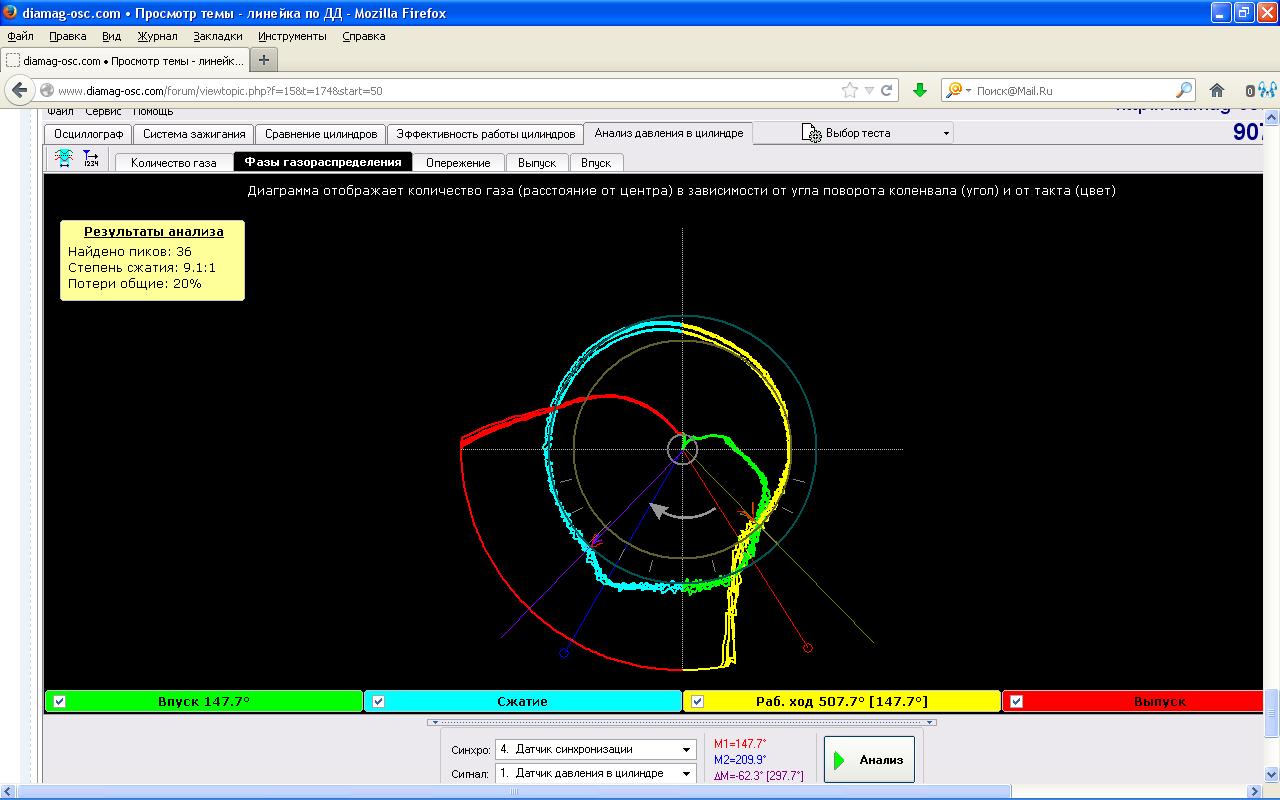The width and height of the screenshot is (1280, 800).
Task: Click the 1234 cylinder order icon
Action: [x=91, y=158]
